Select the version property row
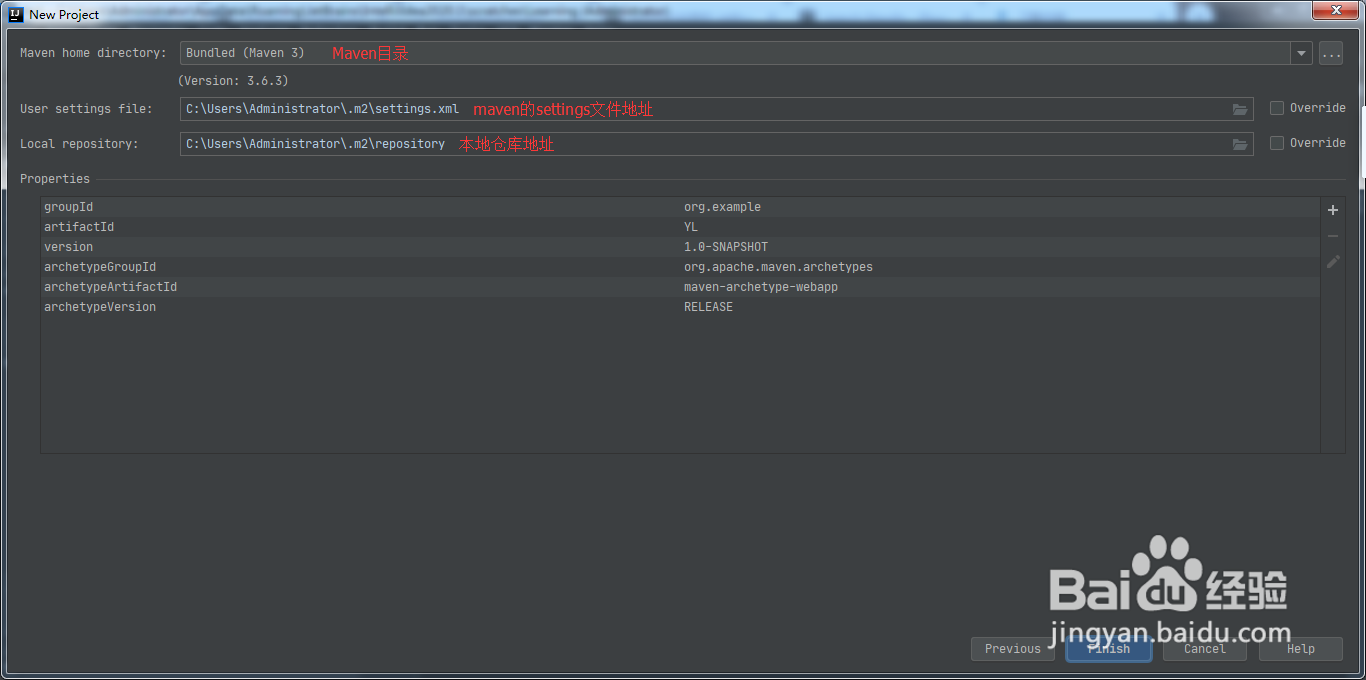Image resolution: width=1366 pixels, height=680 pixels. point(680,247)
